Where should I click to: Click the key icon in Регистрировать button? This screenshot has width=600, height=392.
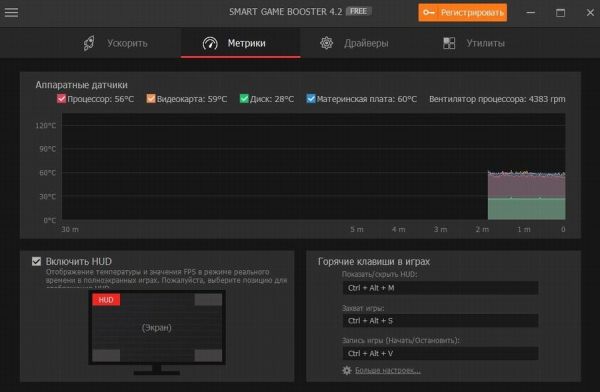tap(429, 13)
